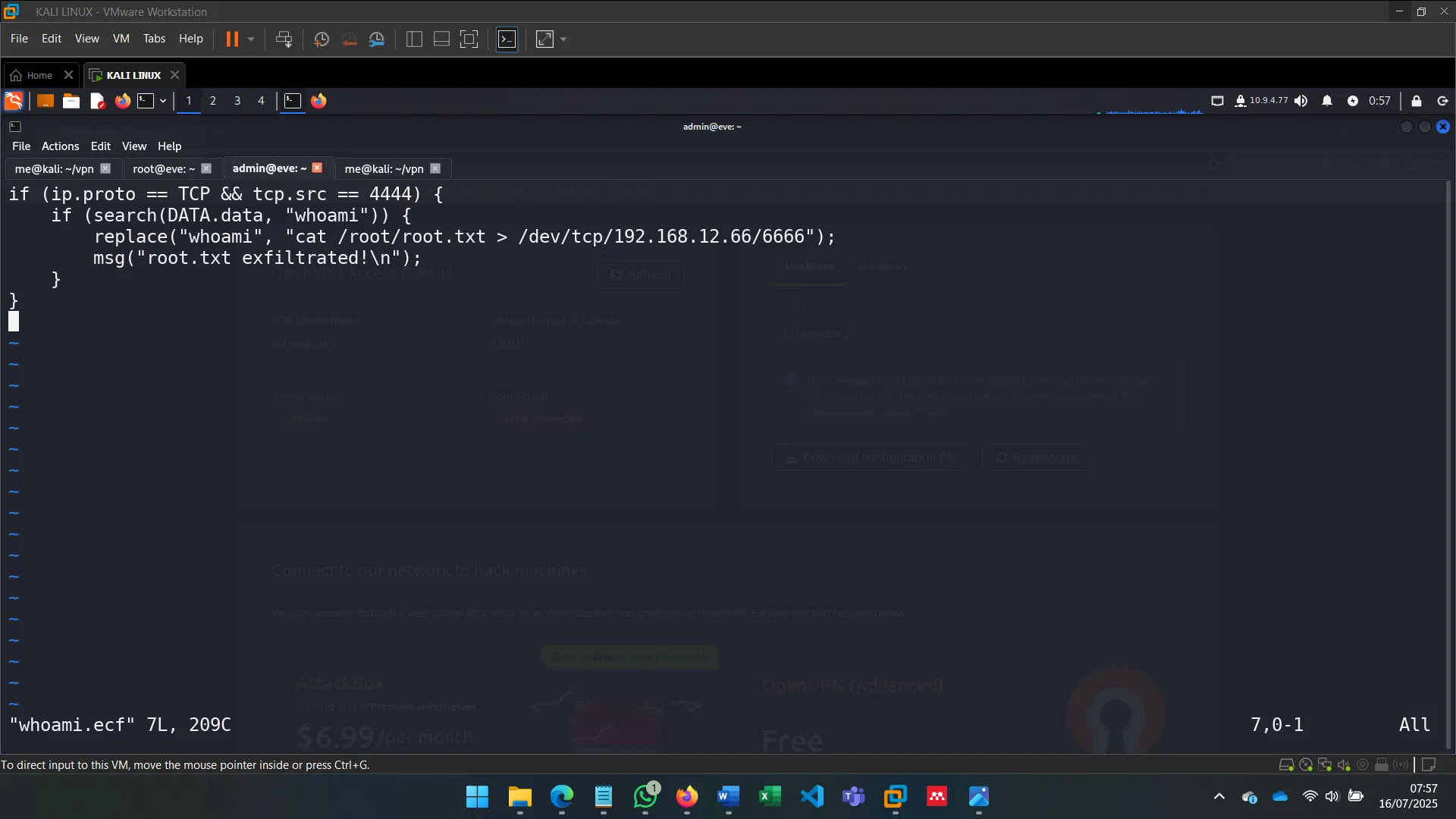Switch to Kali workspace 2

coord(213,100)
